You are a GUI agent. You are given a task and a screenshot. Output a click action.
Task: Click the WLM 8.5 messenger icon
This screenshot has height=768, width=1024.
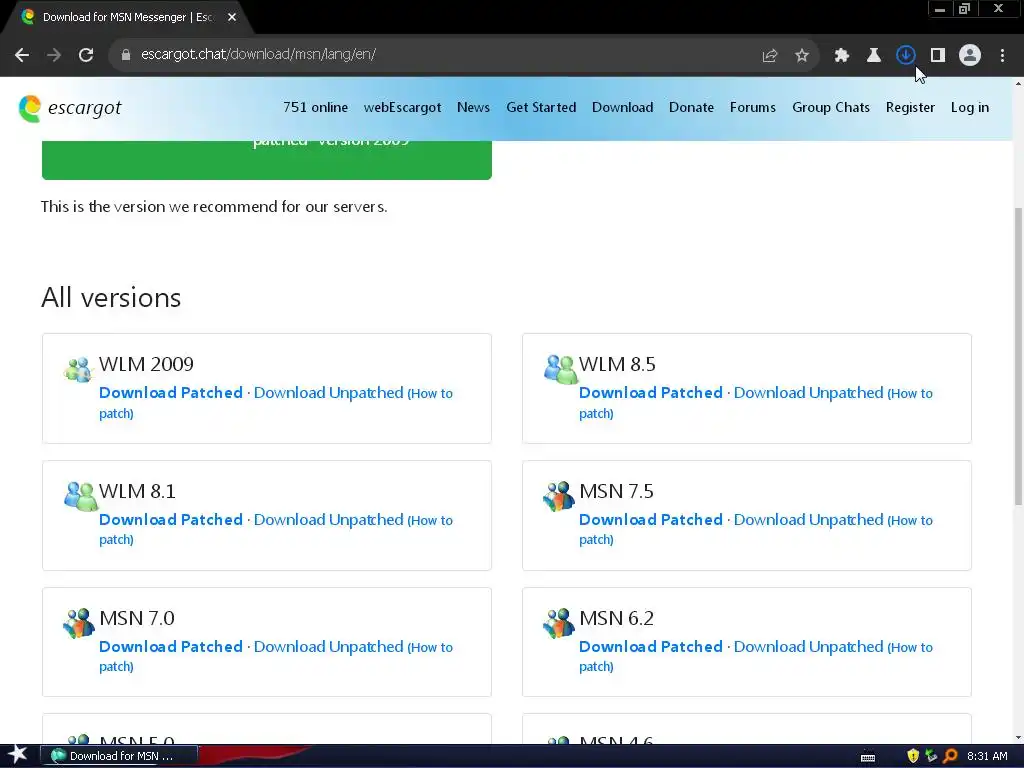point(560,370)
